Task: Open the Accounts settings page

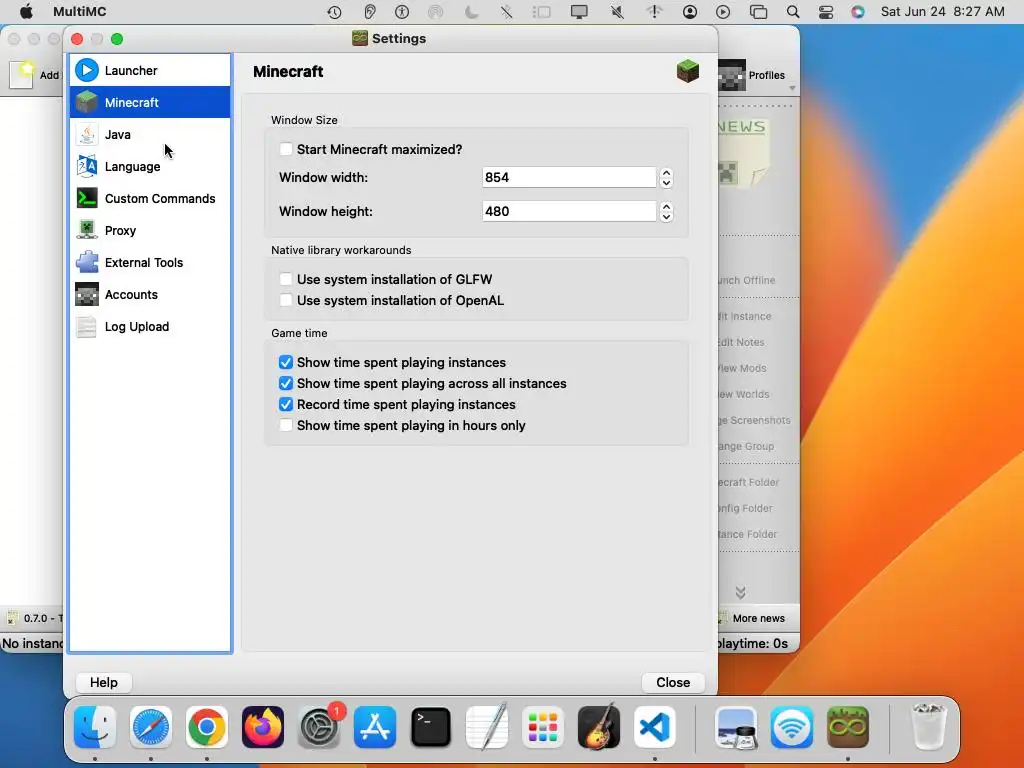Action: point(150,294)
